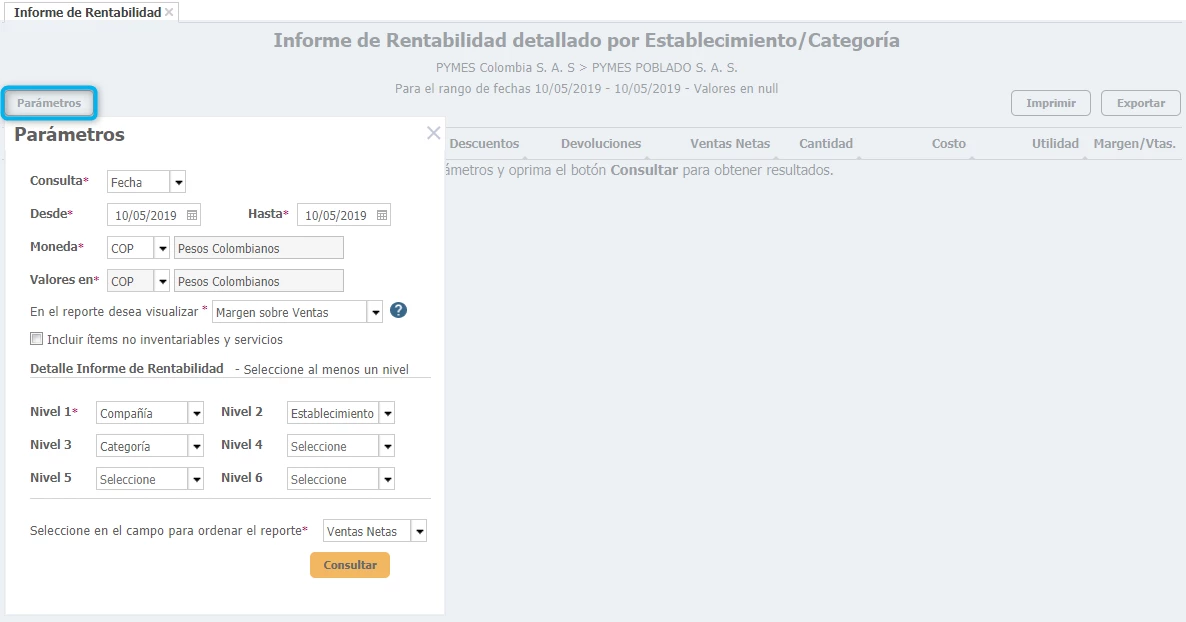Expand the Nivel 4 Seleccione dropdown
1186x622 pixels.
coord(387,446)
